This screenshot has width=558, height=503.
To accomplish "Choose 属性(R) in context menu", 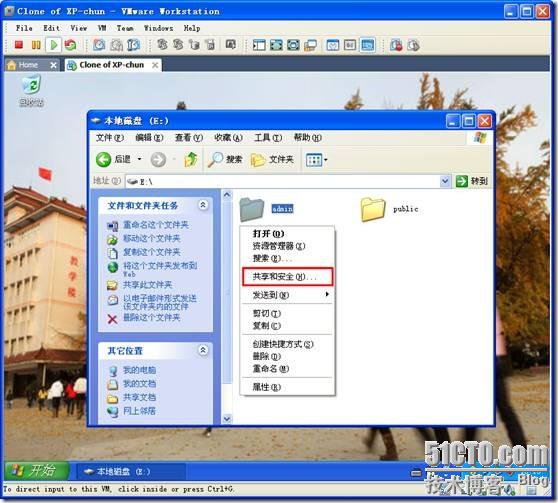I will tap(287, 387).
